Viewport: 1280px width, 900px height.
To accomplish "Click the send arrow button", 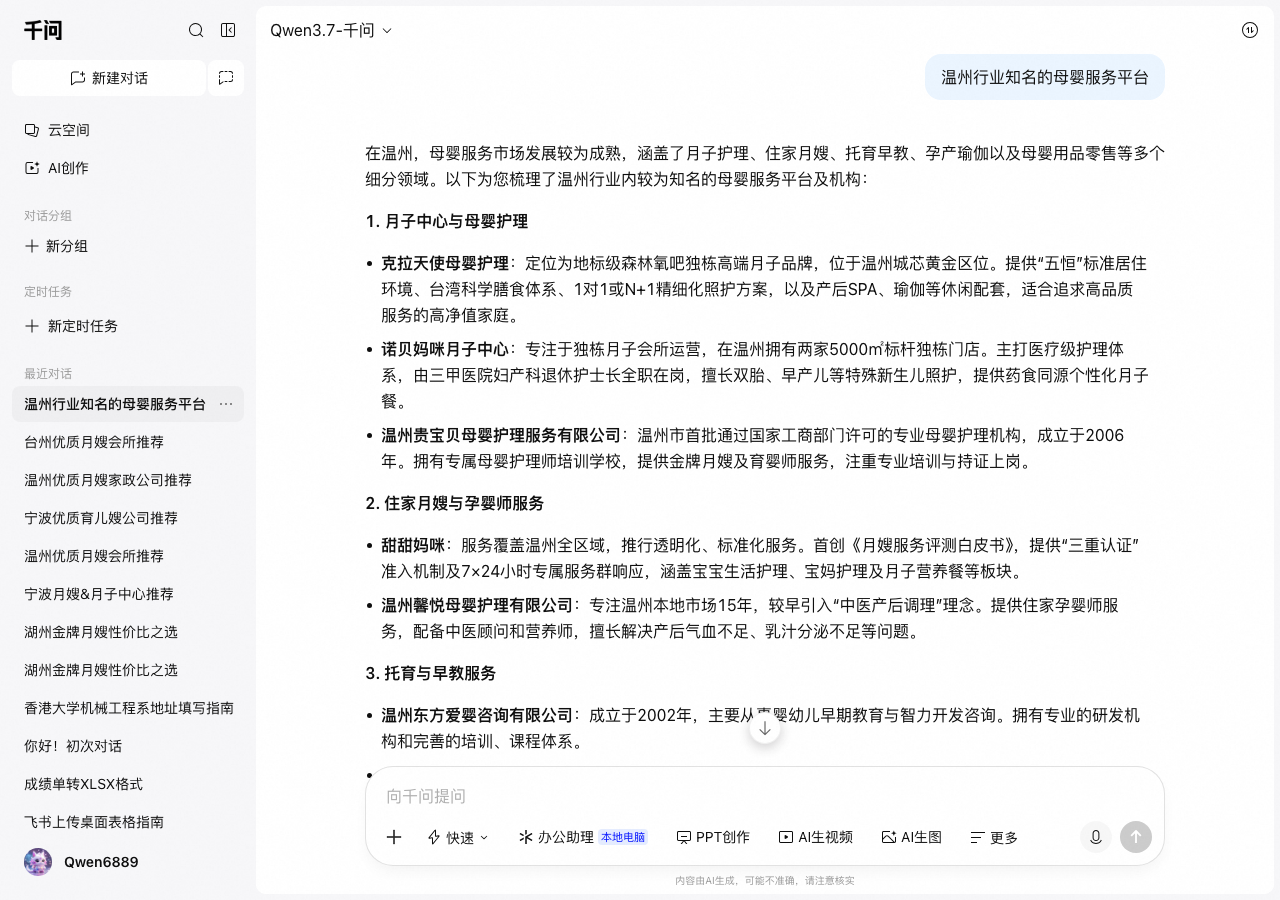I will 1136,837.
